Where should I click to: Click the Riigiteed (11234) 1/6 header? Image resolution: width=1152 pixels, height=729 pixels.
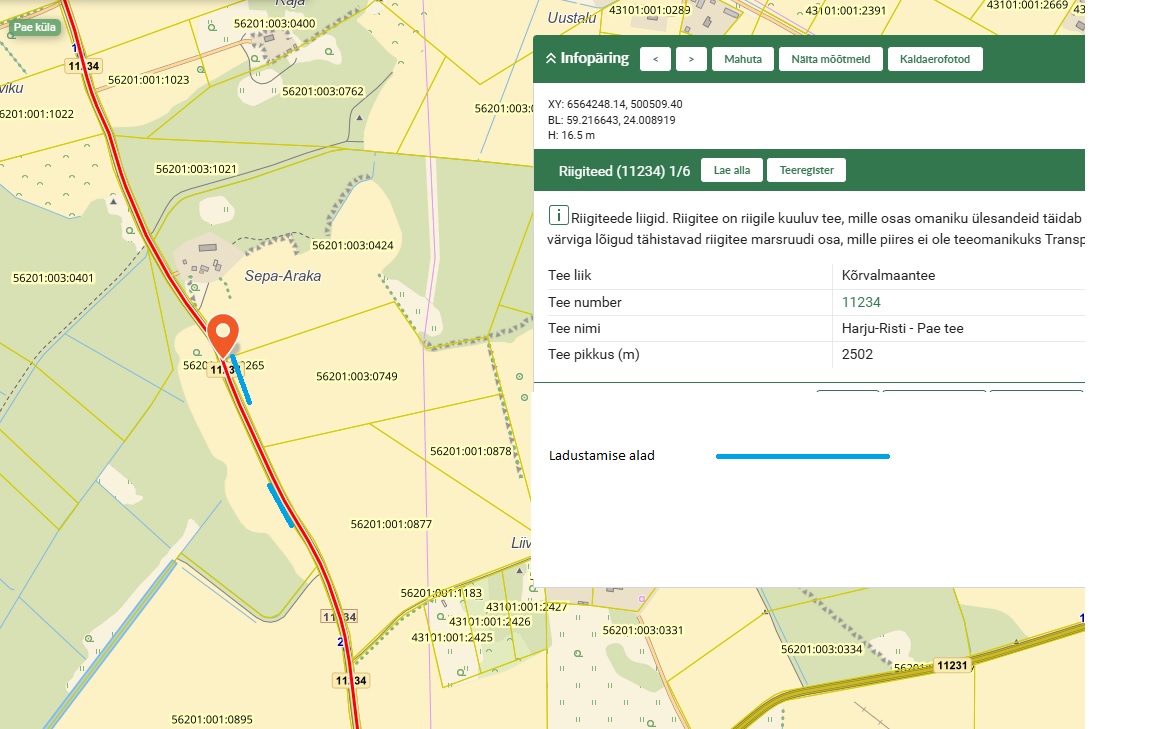click(624, 171)
